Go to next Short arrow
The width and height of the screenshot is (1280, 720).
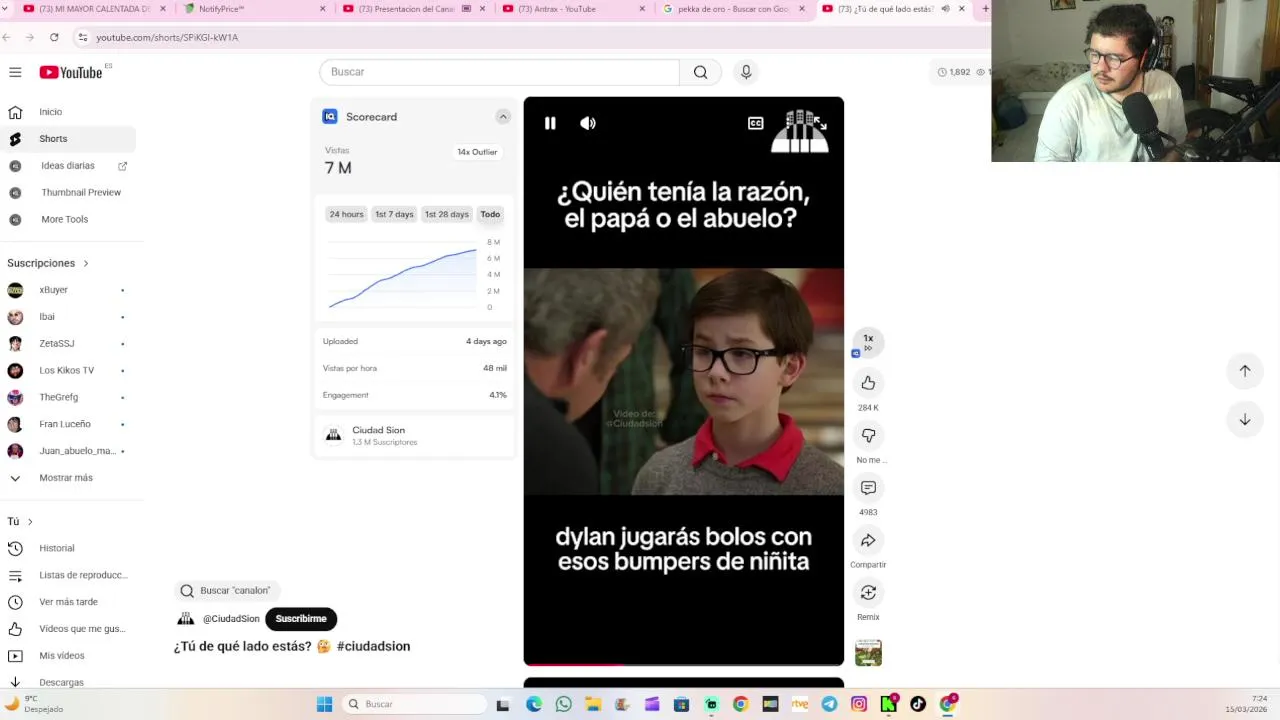(1245, 419)
